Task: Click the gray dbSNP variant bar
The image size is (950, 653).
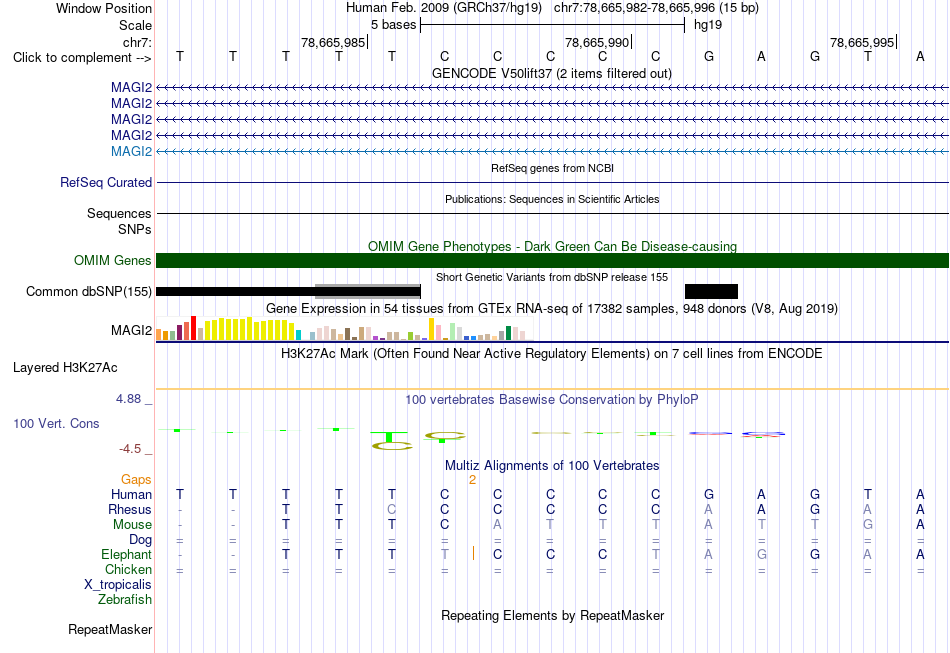Action: tap(368, 291)
